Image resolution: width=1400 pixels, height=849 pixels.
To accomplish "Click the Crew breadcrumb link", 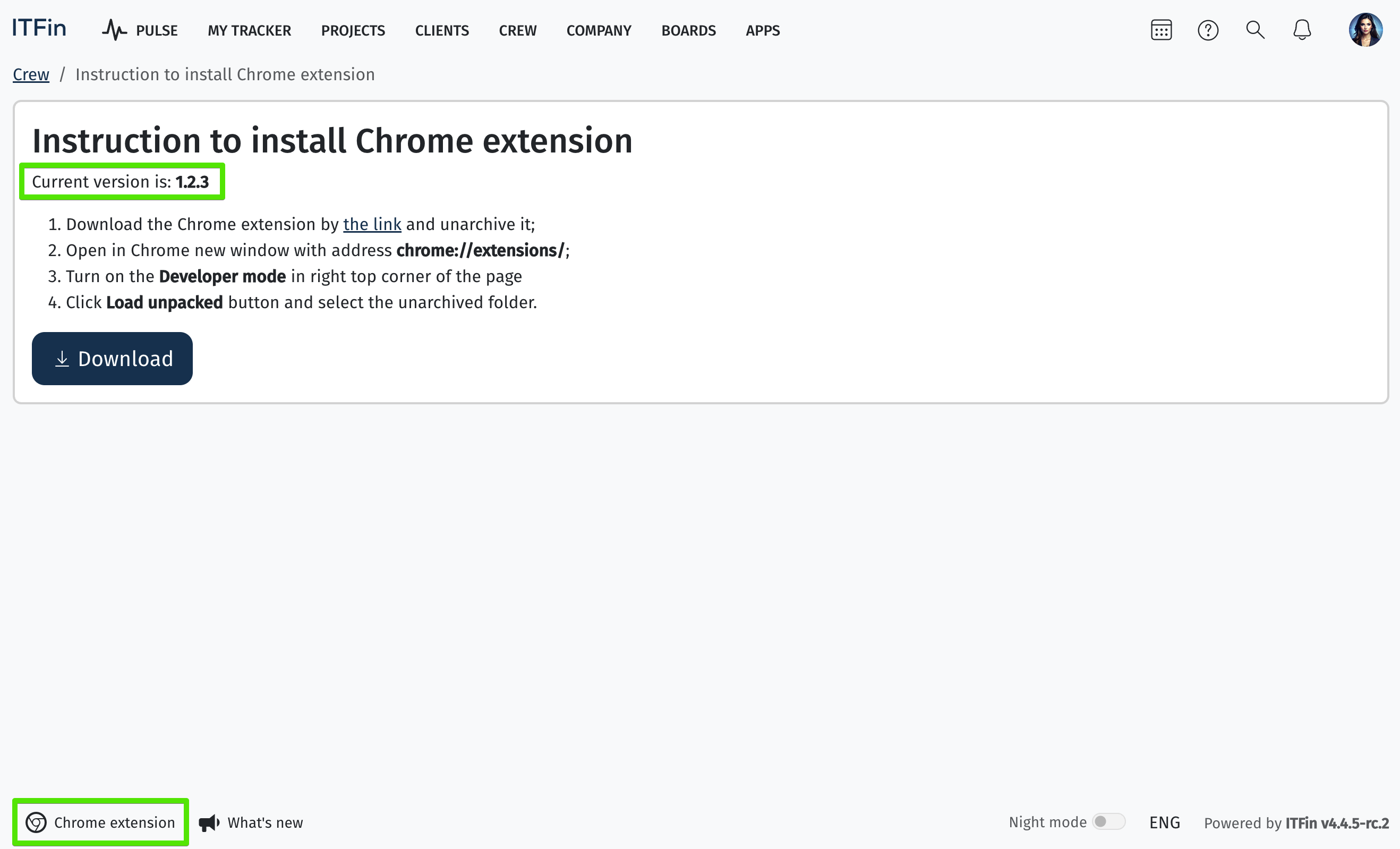I will coord(31,74).
